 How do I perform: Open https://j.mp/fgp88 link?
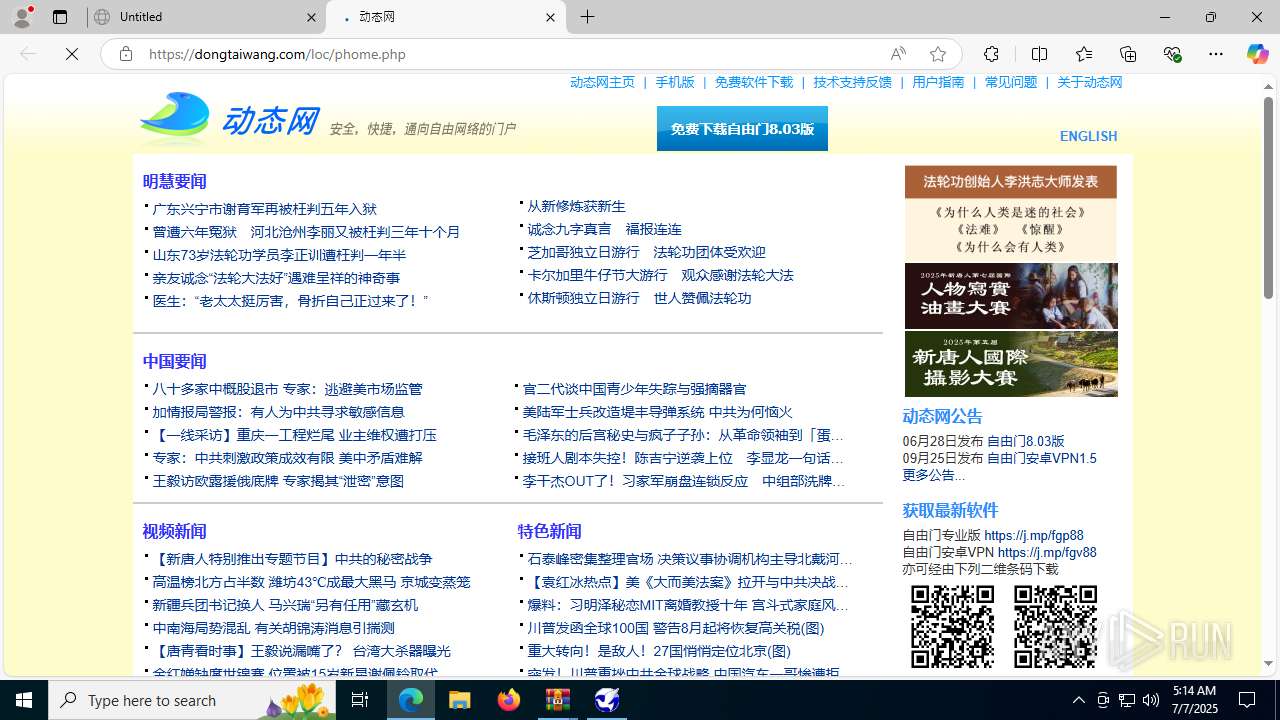(x=1033, y=535)
